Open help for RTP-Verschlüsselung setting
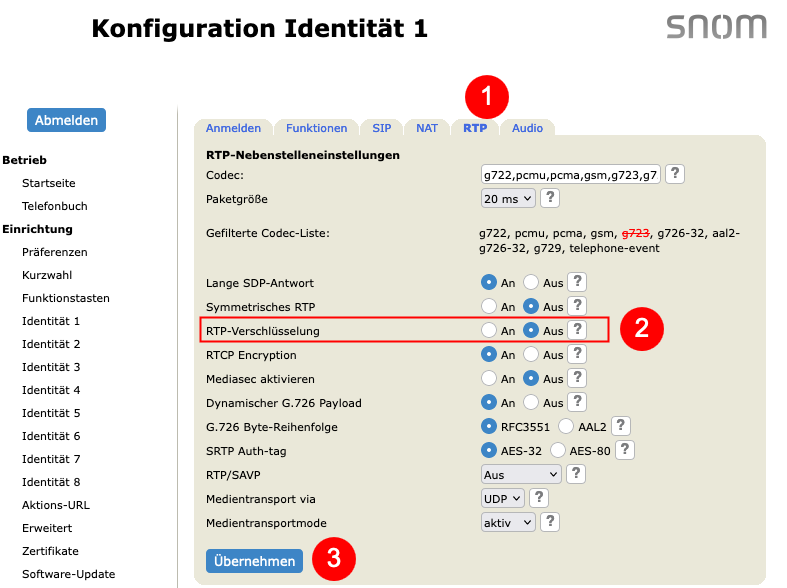Image resolution: width=787 pixels, height=588 pixels. coord(577,330)
